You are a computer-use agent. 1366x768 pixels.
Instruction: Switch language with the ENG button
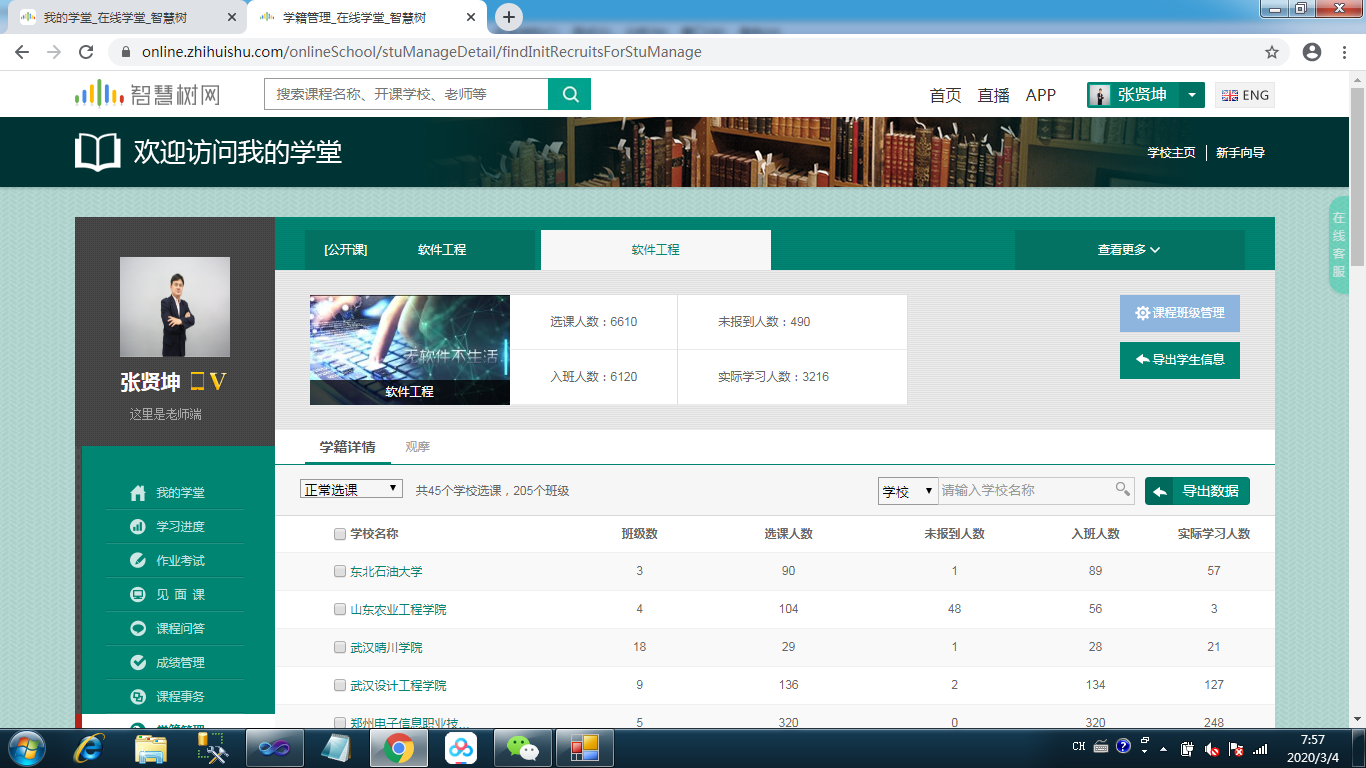(1245, 95)
